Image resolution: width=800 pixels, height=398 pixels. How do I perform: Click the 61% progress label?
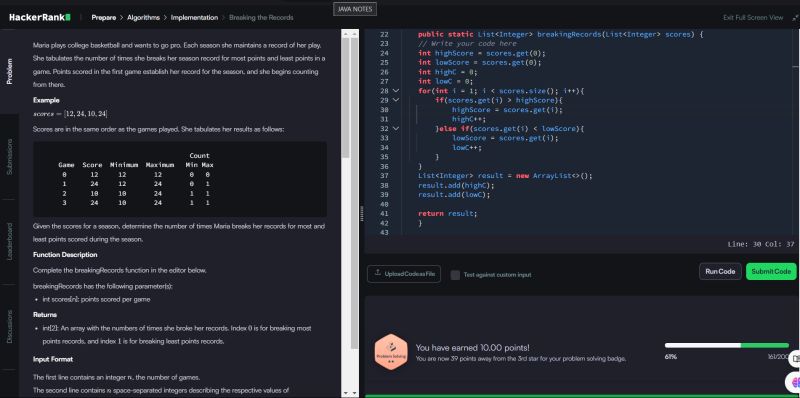[x=670, y=357]
